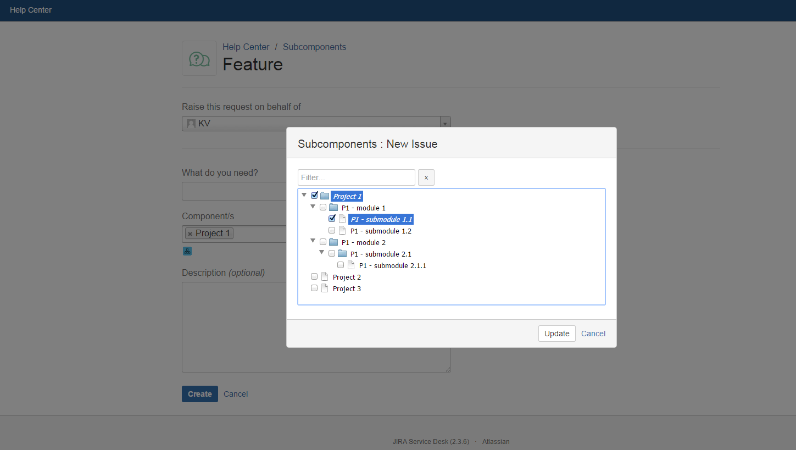The image size is (796, 450).
Task: Click the Update button
Action: 557,334
